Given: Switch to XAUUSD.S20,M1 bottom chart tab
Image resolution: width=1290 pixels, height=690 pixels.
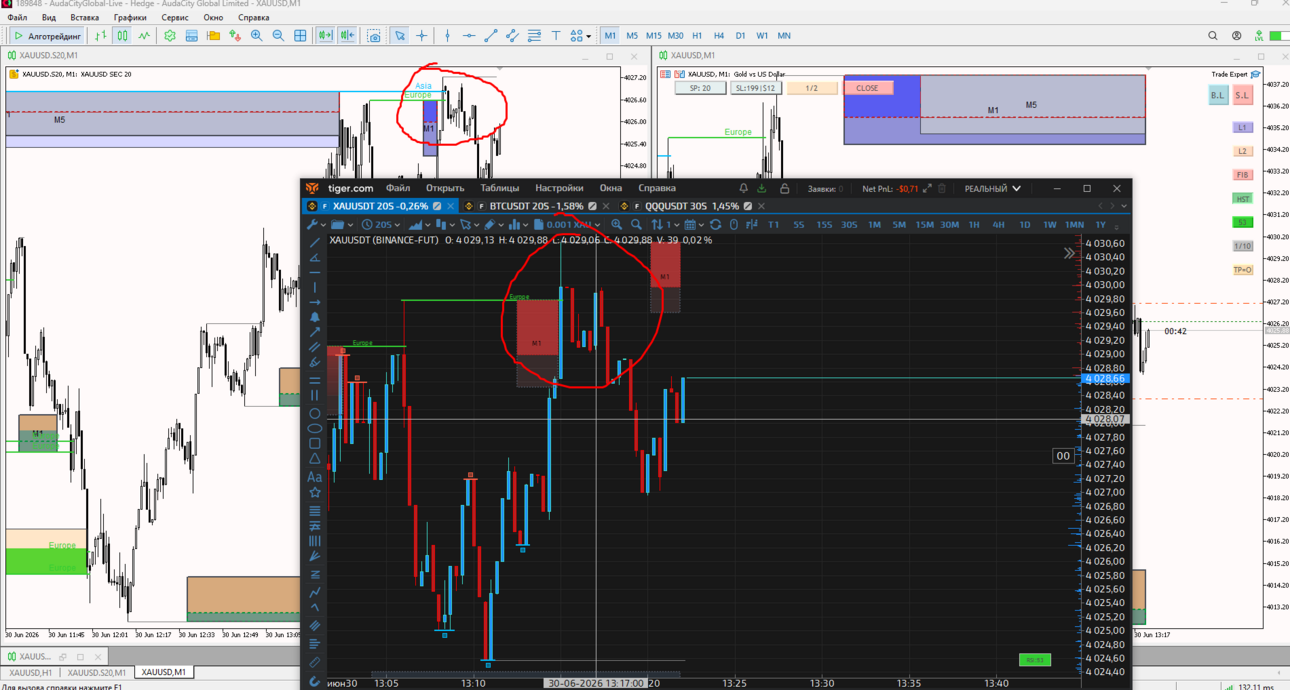Looking at the screenshot, I should pyautogui.click(x=97, y=673).
